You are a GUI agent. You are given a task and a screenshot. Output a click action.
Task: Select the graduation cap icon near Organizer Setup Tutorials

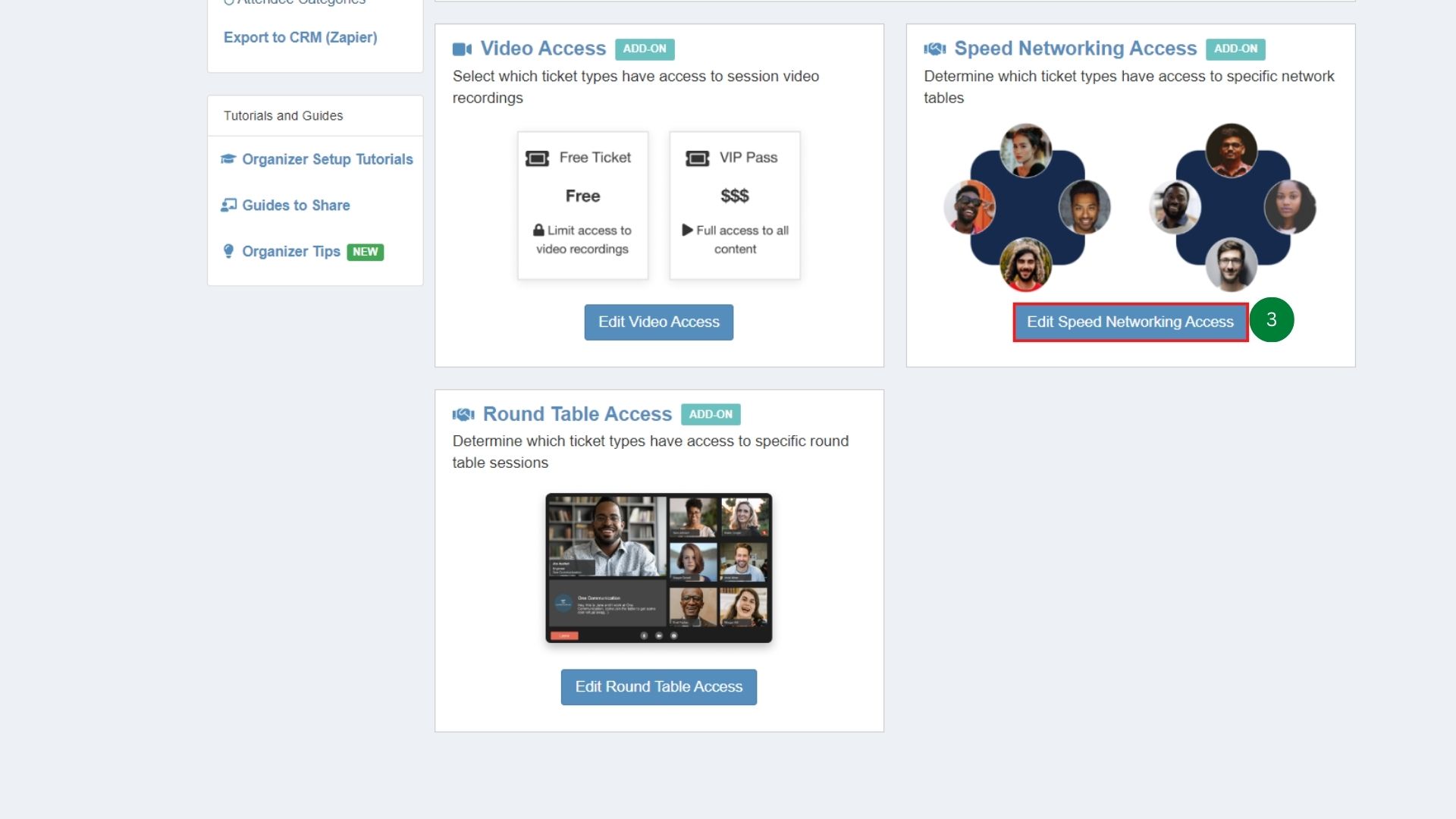click(x=227, y=158)
